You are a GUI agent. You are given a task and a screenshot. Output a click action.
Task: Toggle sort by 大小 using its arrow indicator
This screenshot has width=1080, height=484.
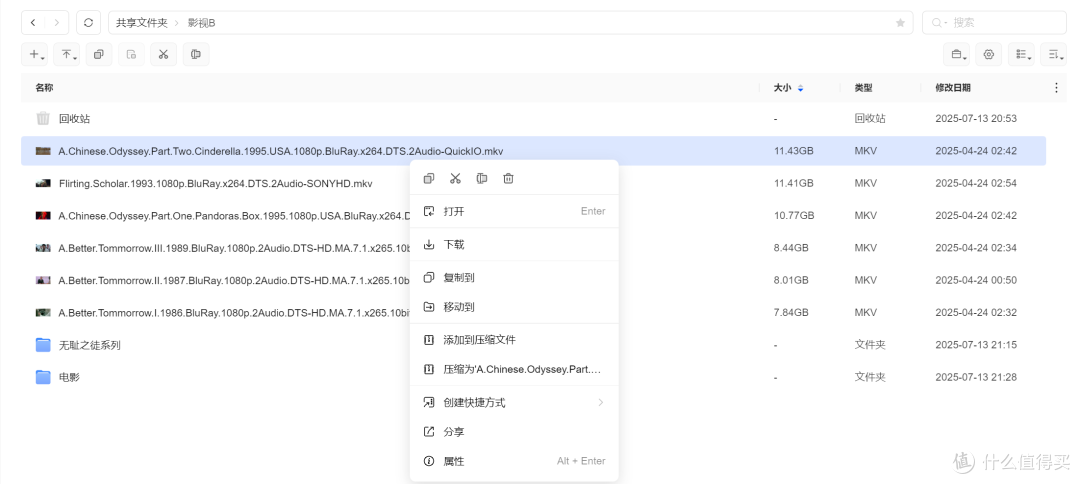800,88
